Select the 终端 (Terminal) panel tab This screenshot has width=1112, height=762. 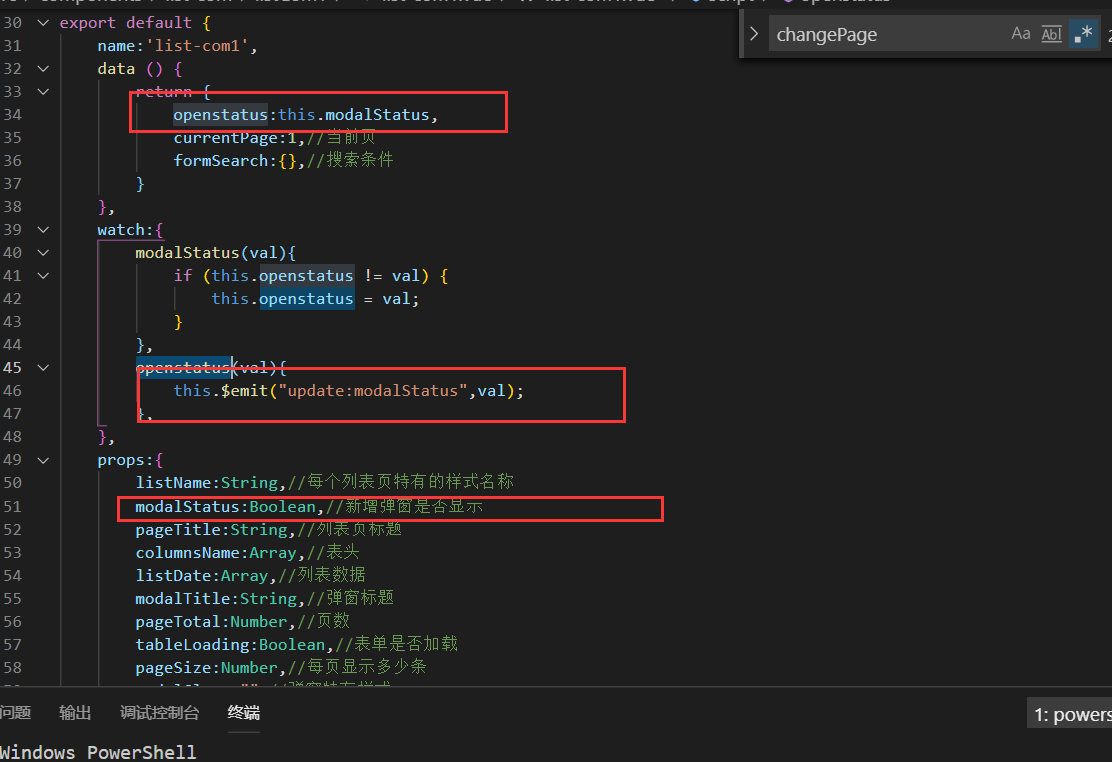(243, 712)
